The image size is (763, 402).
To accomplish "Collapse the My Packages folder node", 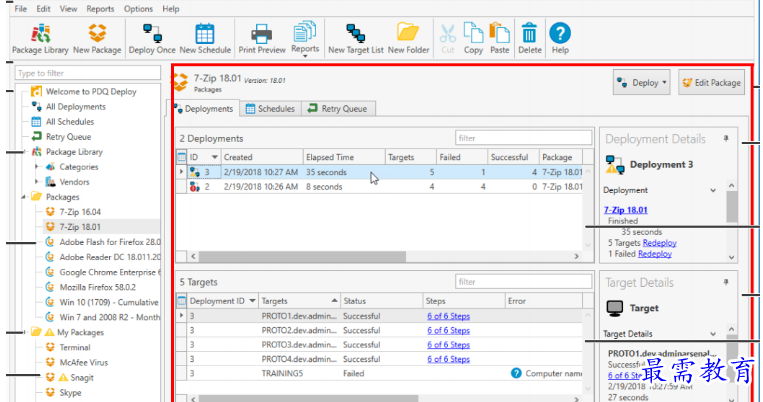I will [24, 332].
